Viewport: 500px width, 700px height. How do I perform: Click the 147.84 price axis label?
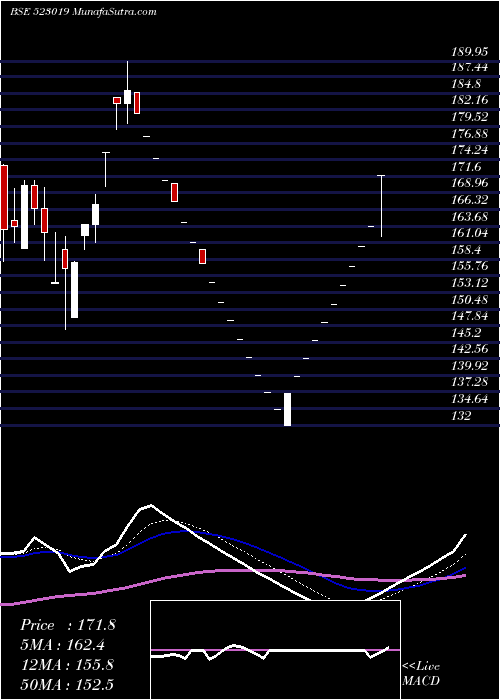469,316
